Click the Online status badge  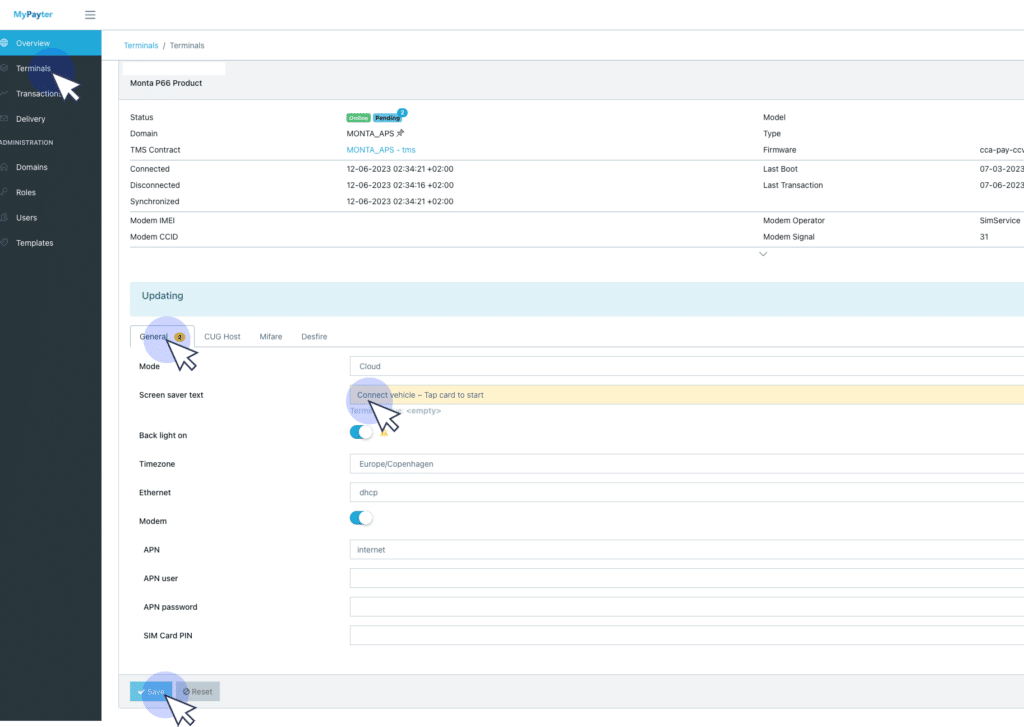(358, 118)
